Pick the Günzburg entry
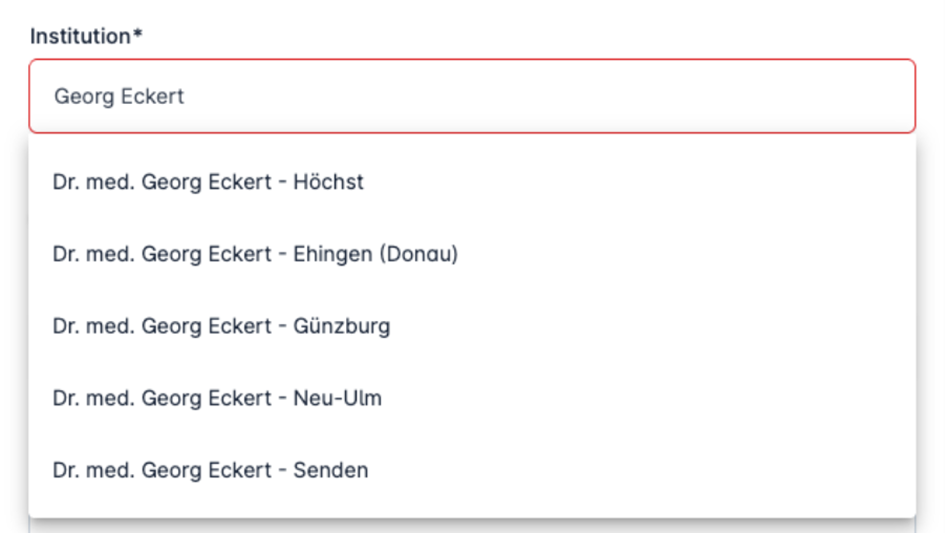945x533 pixels. click(x=221, y=326)
